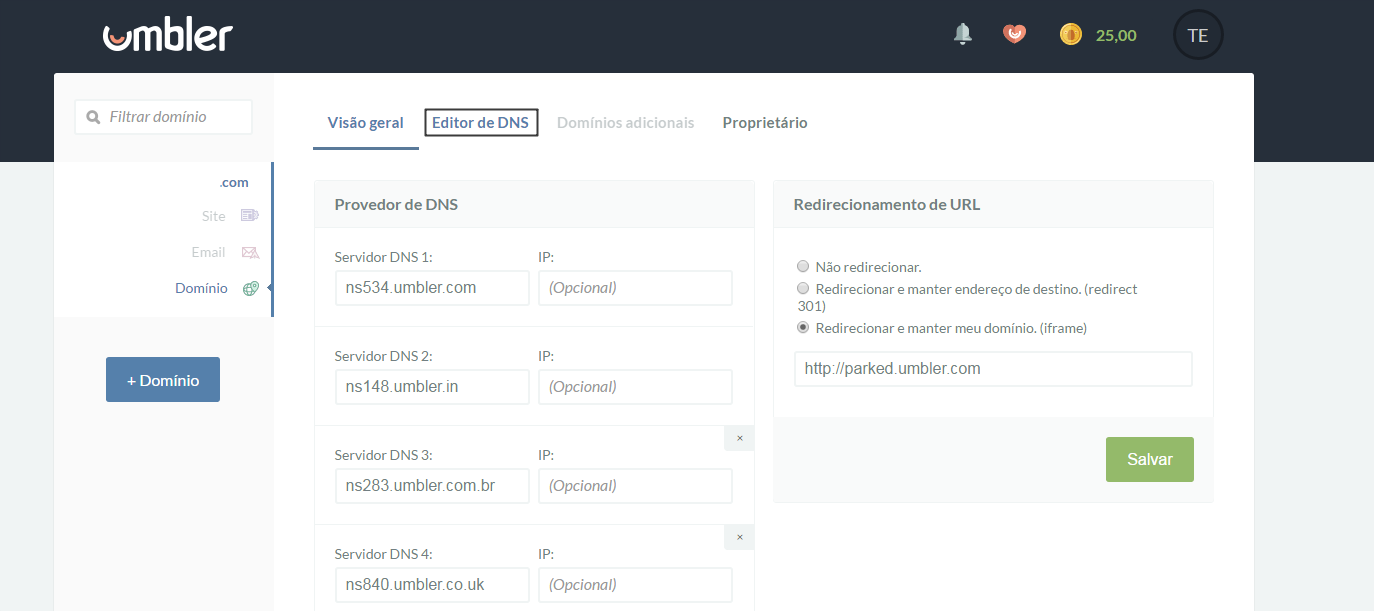Select 'Não redirecionar.' option

(x=803, y=267)
